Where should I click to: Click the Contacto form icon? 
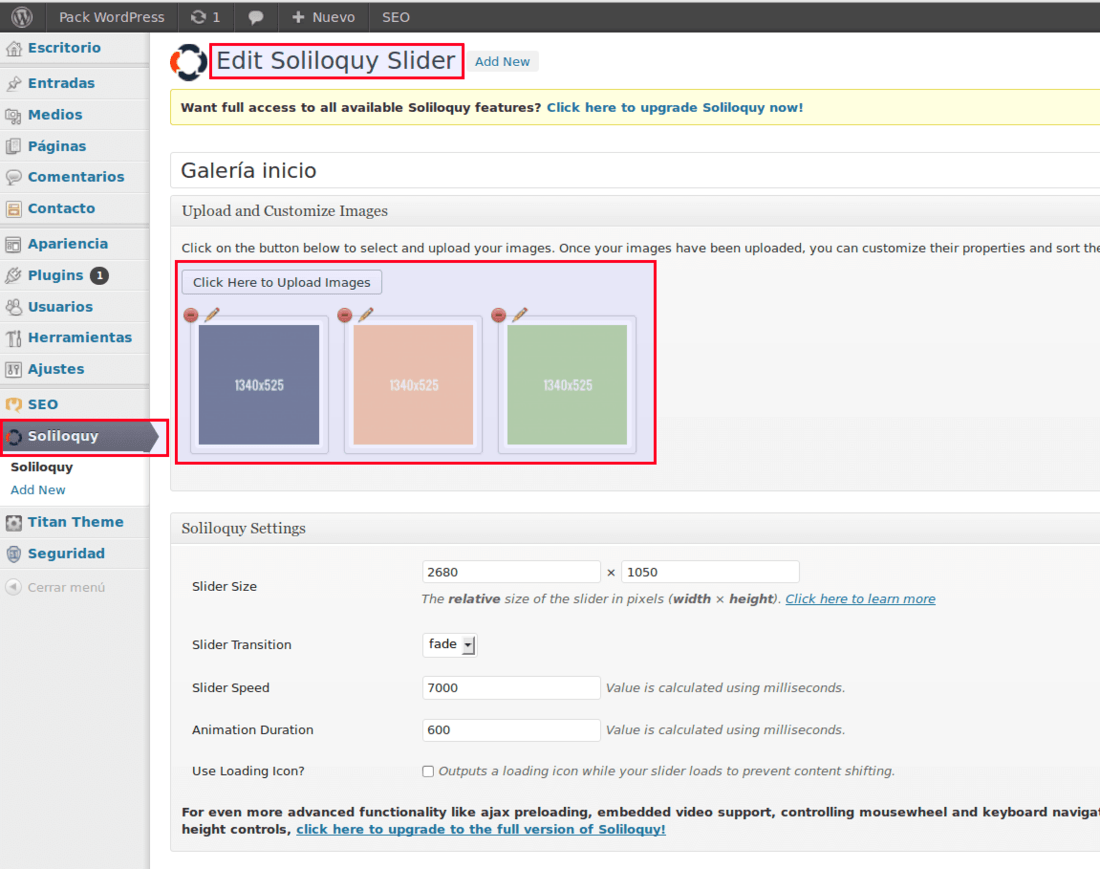tap(13, 209)
